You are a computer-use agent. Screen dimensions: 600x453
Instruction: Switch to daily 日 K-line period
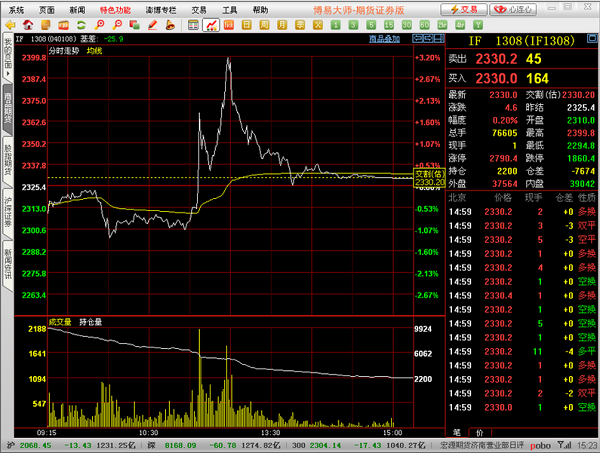click(247, 25)
